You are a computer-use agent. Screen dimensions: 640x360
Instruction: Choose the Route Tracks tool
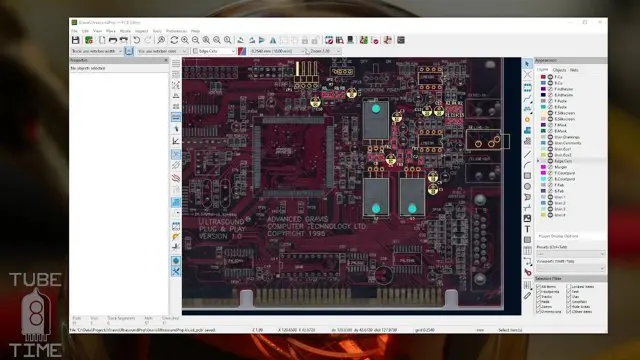(x=527, y=98)
